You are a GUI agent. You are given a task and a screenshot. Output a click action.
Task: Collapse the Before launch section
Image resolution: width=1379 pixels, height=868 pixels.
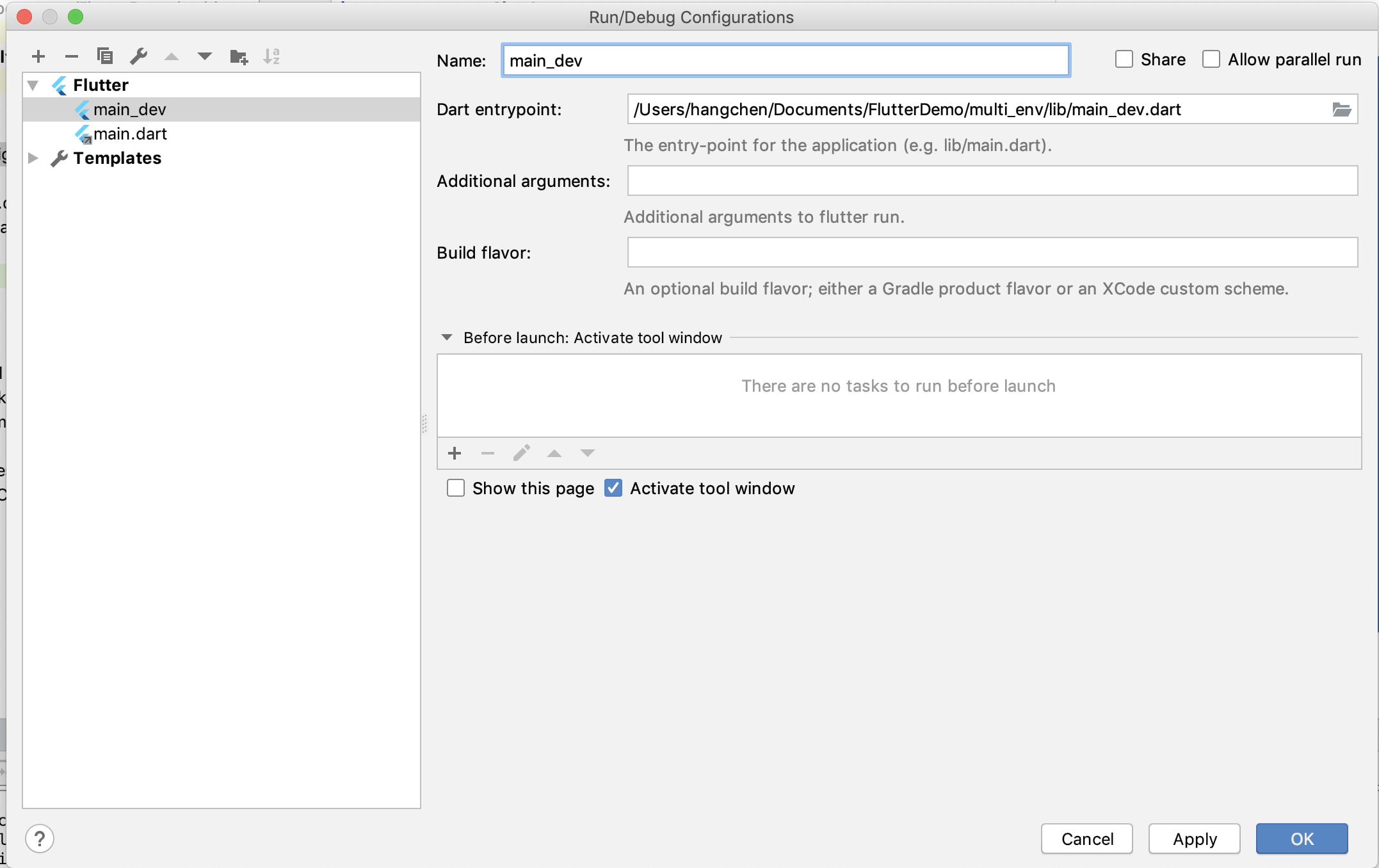click(447, 337)
